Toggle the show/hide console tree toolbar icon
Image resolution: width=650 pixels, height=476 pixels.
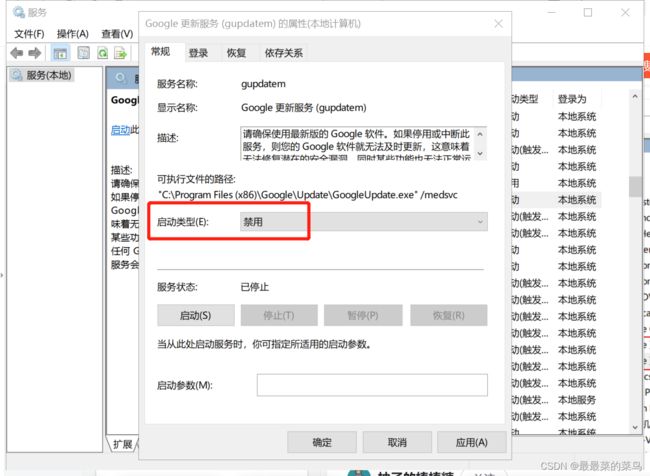(61, 53)
